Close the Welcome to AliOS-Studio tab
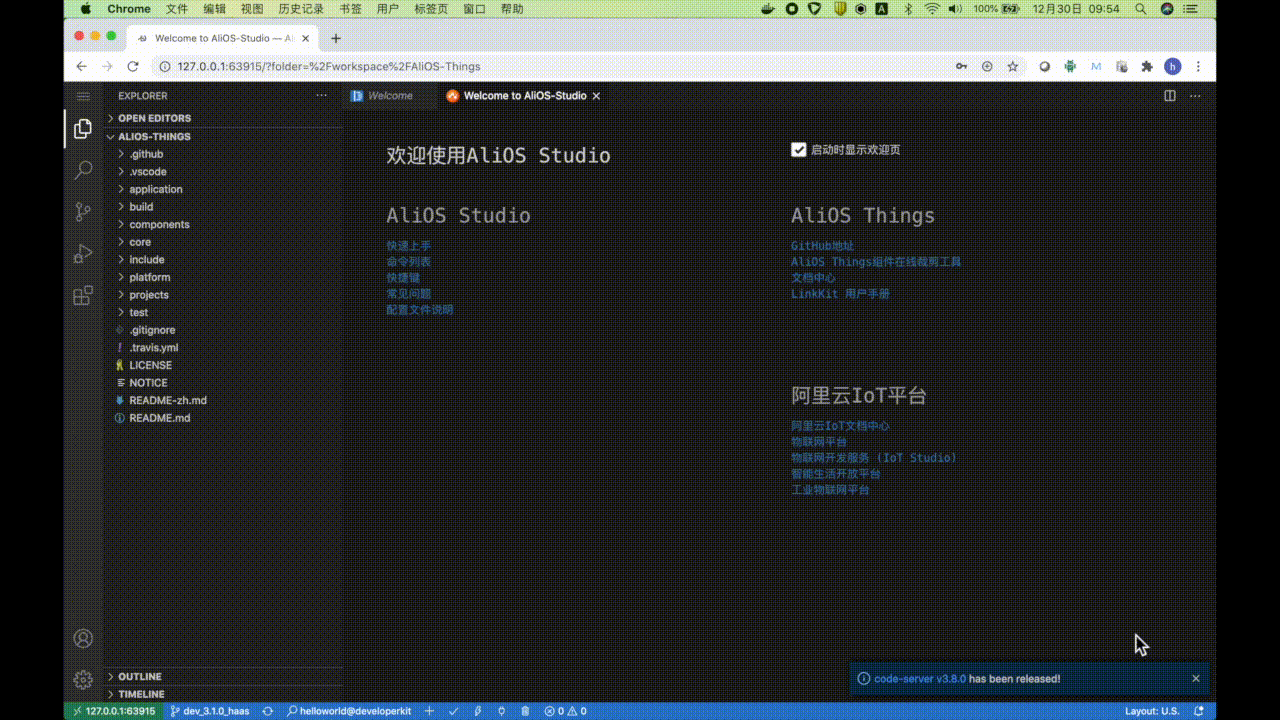The image size is (1280, 720). pyautogui.click(x=597, y=96)
